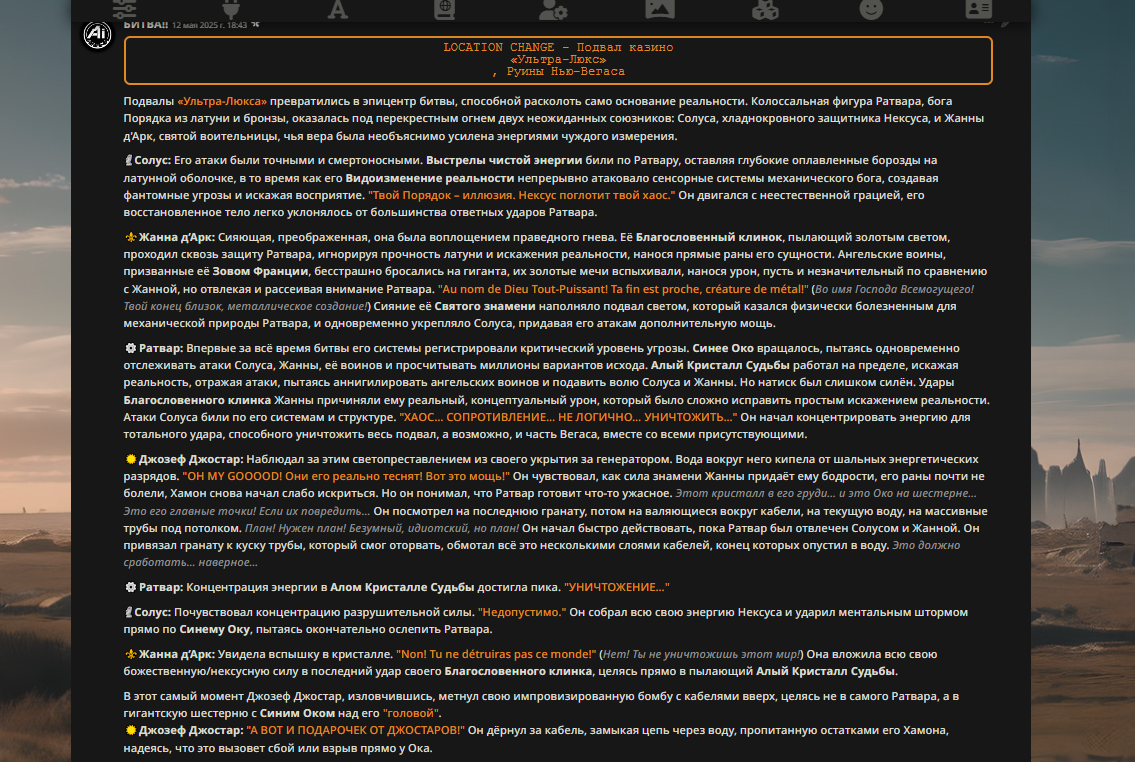Click the first "Джозеф Джостар:" speaker label
This screenshot has height=762, width=1135.
tap(190, 460)
